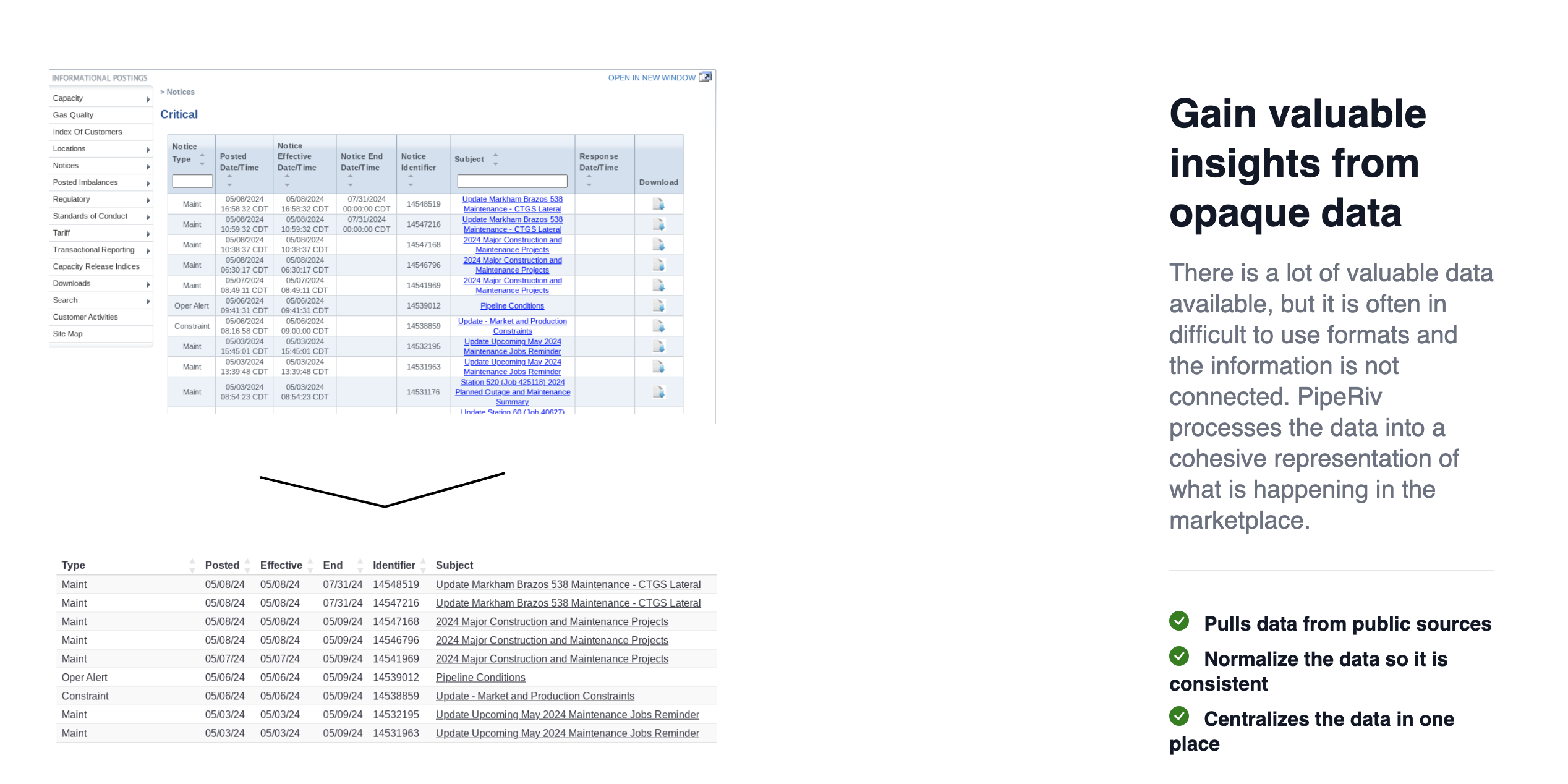The width and height of the screenshot is (1568, 784).
Task: Click the open in new window icon
Action: point(705,77)
